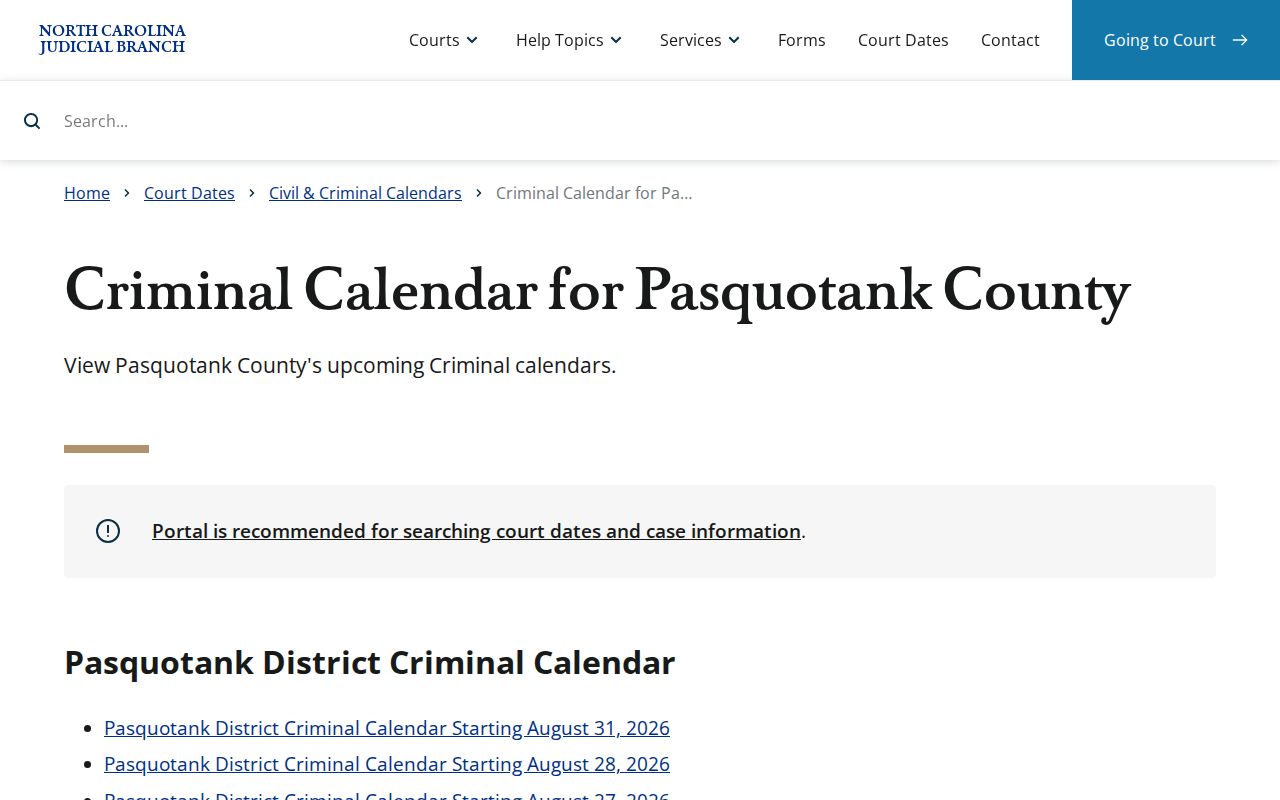The image size is (1280, 800).
Task: Go to Home breadcrumb link
Action: coord(87,193)
